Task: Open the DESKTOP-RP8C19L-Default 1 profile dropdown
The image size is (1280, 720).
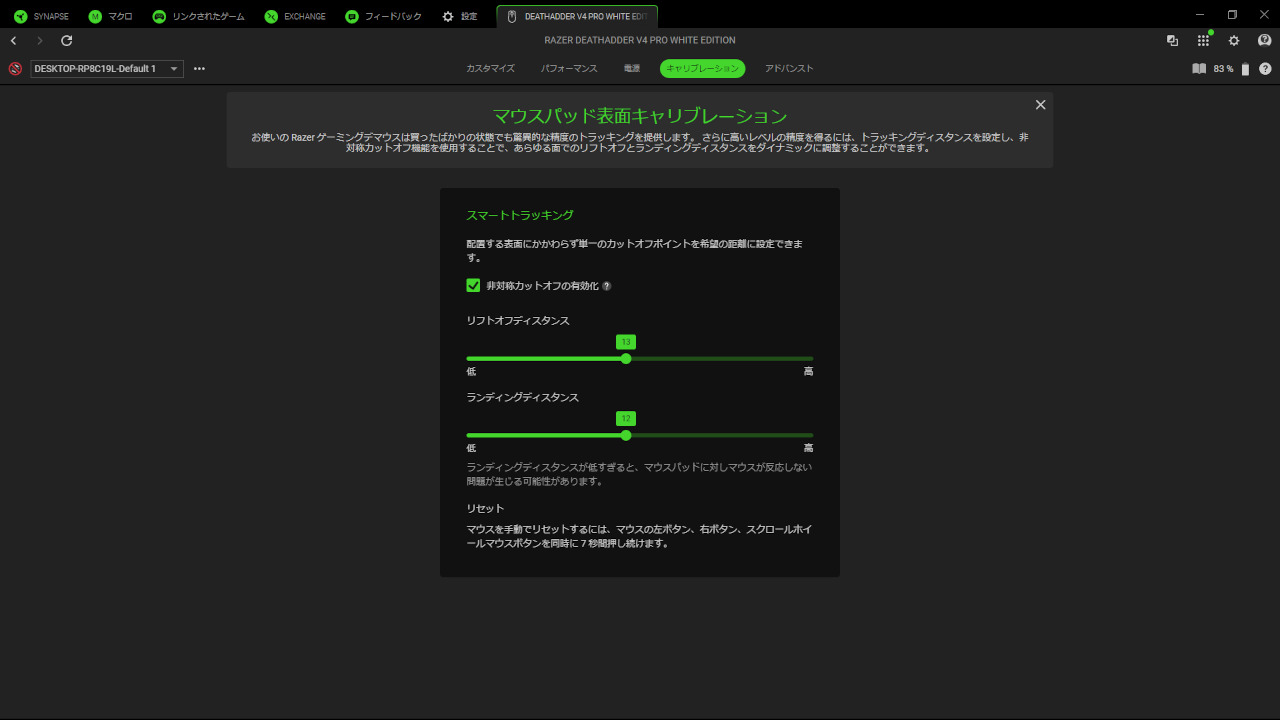Action: 107,69
